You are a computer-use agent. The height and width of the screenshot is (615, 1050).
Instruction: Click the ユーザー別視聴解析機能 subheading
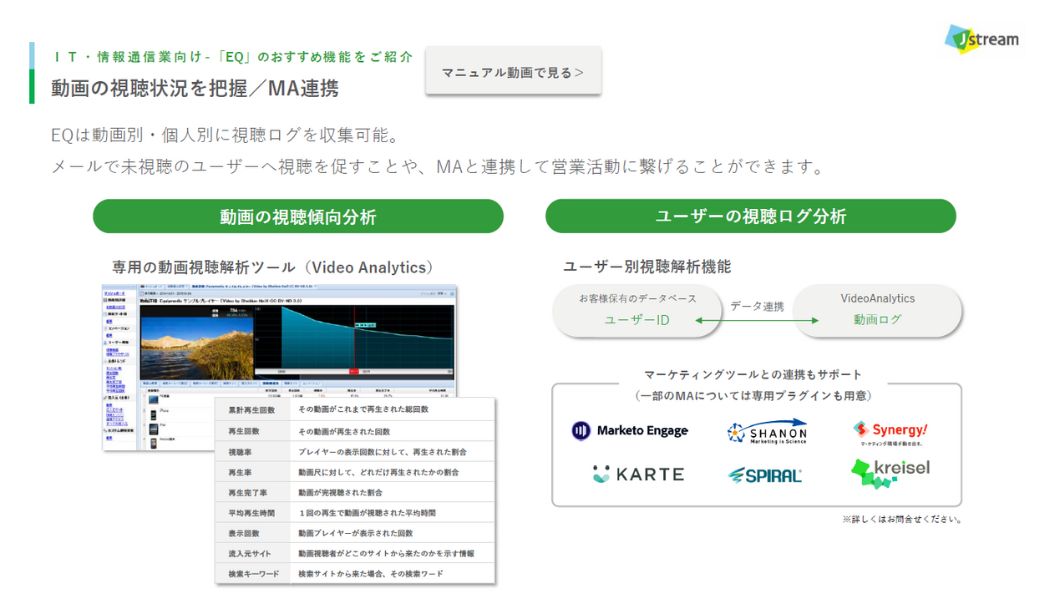pos(647,266)
